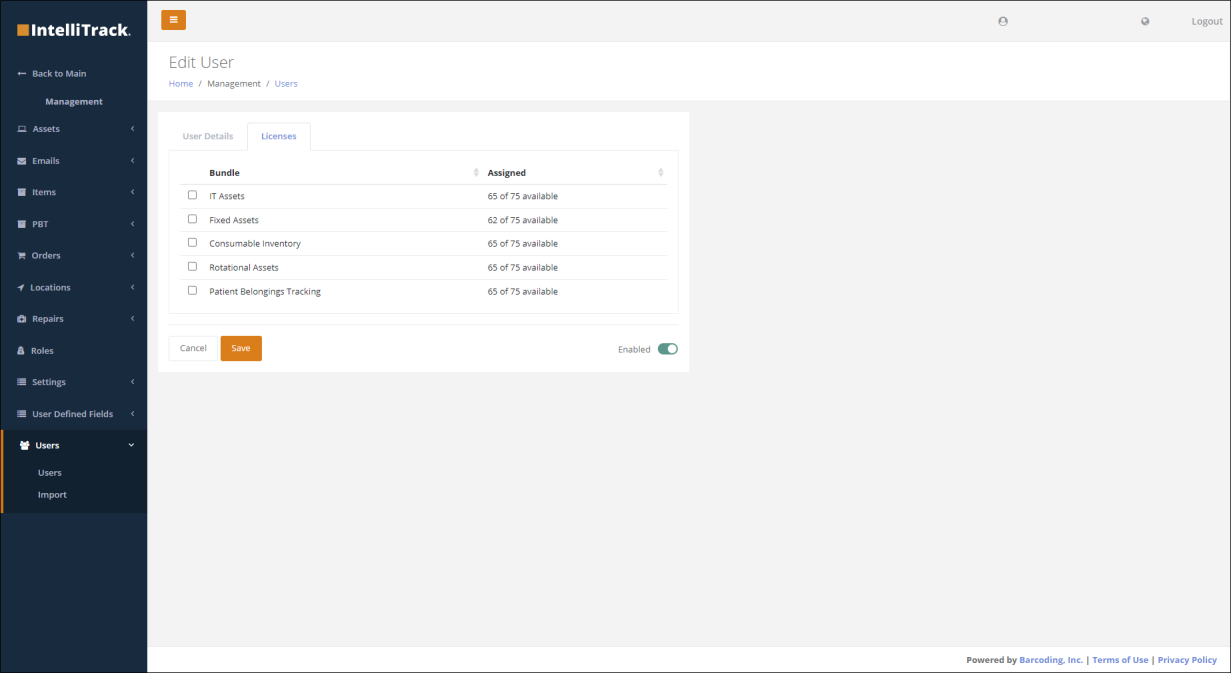This screenshot has height=673, width=1231.
Task: Click the IntelliTrack logo
Action: tap(73, 30)
